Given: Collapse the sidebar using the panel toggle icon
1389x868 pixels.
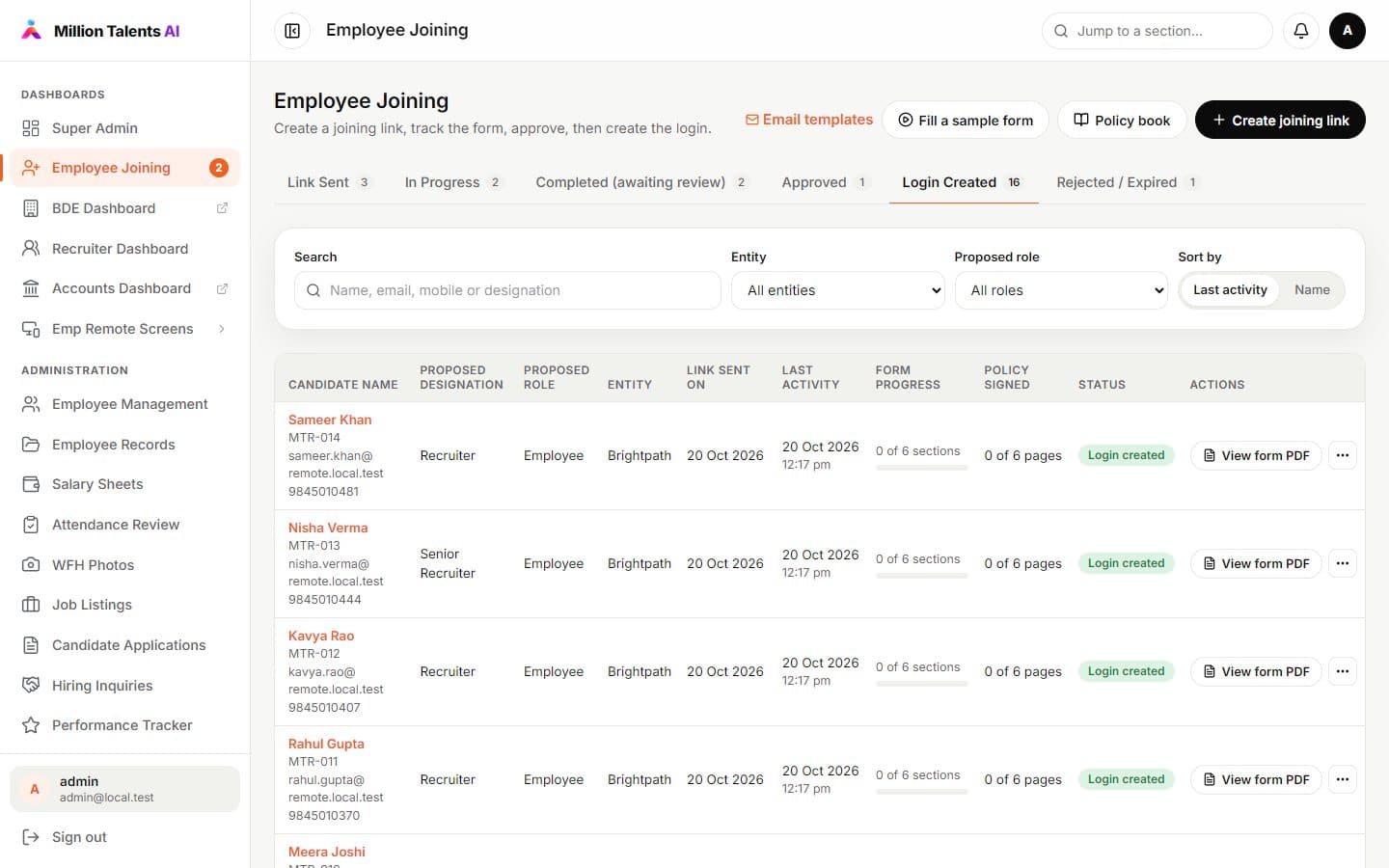Looking at the screenshot, I should click(292, 31).
